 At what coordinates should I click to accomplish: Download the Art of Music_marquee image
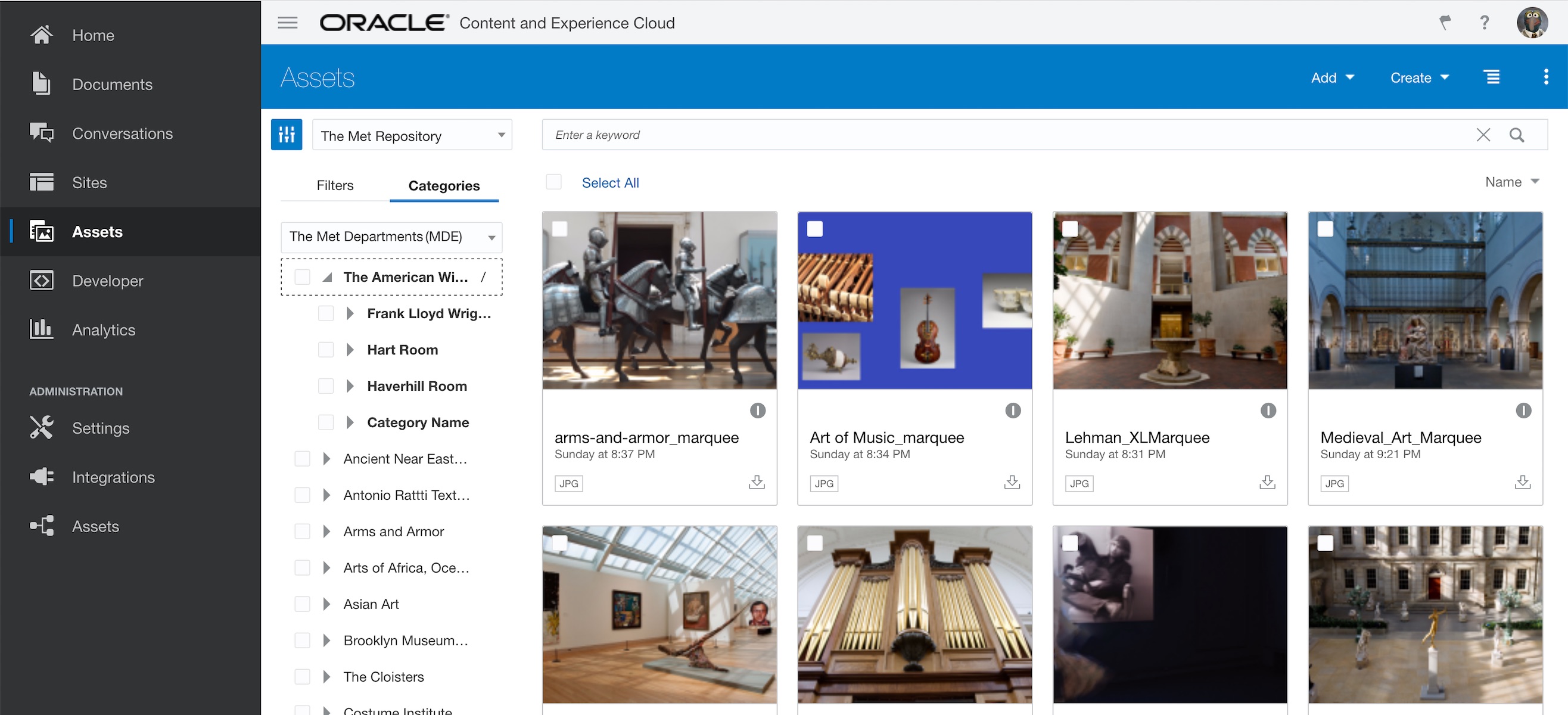click(1012, 483)
